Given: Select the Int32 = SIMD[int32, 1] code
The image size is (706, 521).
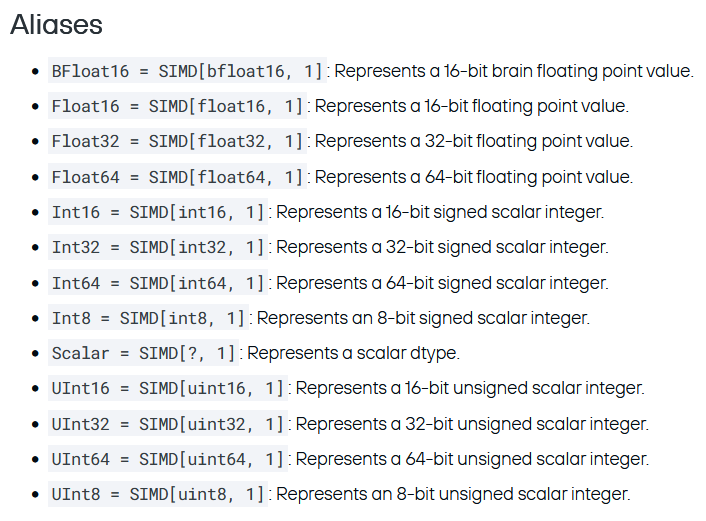Looking at the screenshot, I should pos(159,247).
